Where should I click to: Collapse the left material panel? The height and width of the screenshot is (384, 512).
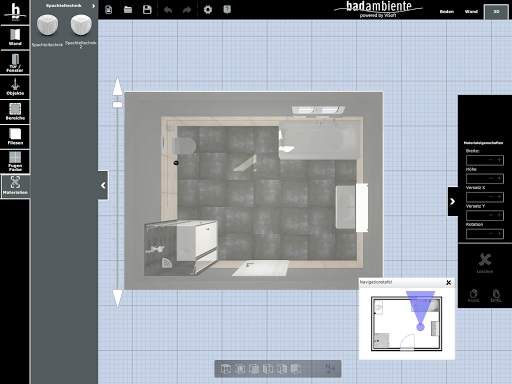[103, 185]
